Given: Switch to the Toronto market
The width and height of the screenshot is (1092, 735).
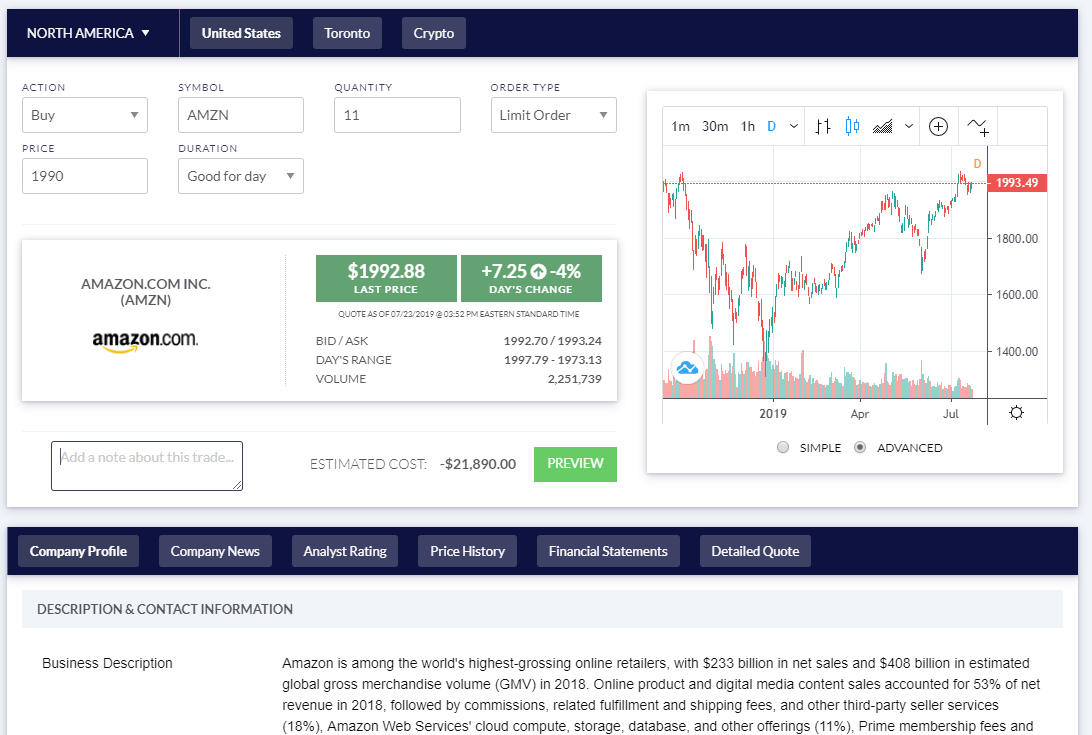Looking at the screenshot, I should click(x=347, y=32).
